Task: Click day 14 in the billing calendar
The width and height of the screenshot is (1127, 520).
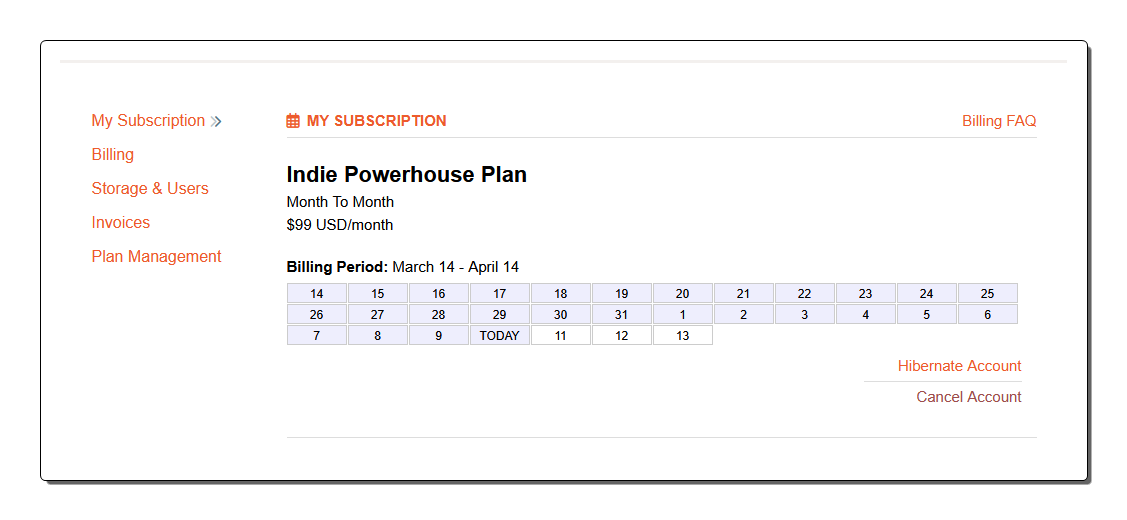Action: click(317, 294)
